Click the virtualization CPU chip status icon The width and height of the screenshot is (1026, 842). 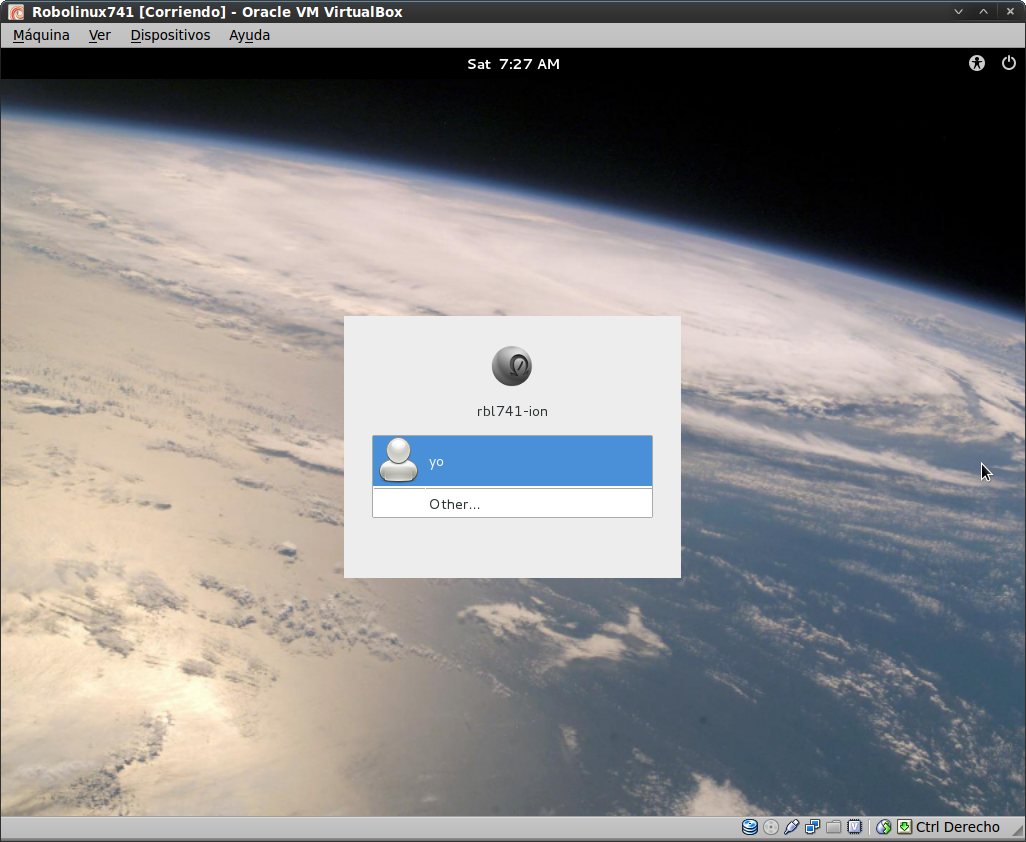point(854,827)
